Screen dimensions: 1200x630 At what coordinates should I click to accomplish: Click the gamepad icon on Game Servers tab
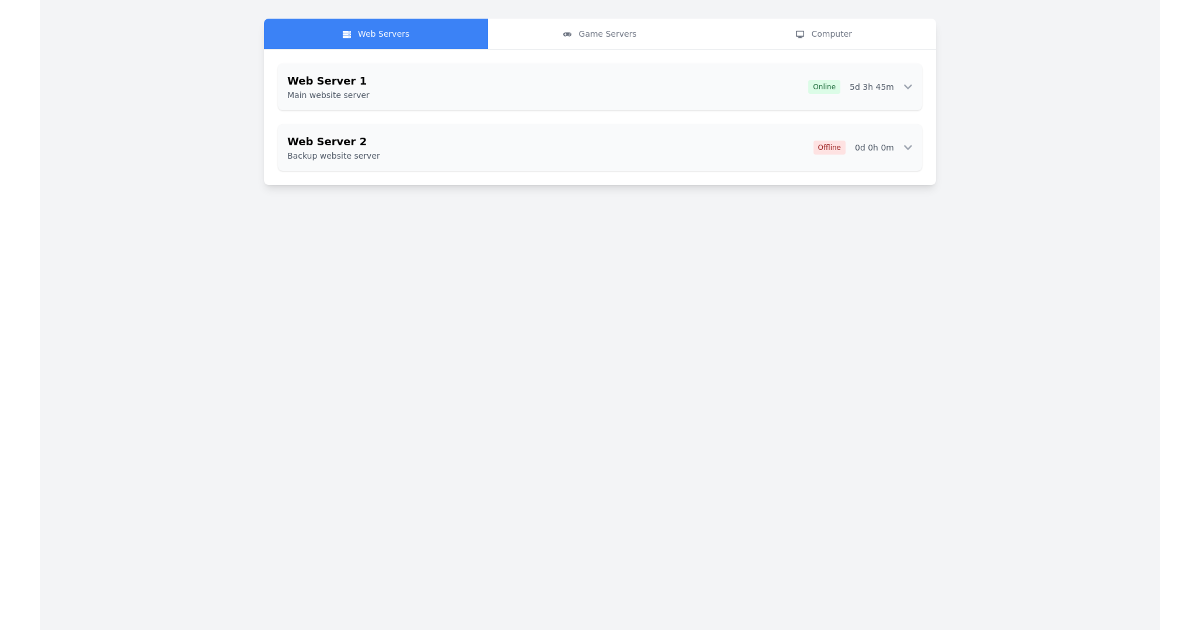pos(568,33)
